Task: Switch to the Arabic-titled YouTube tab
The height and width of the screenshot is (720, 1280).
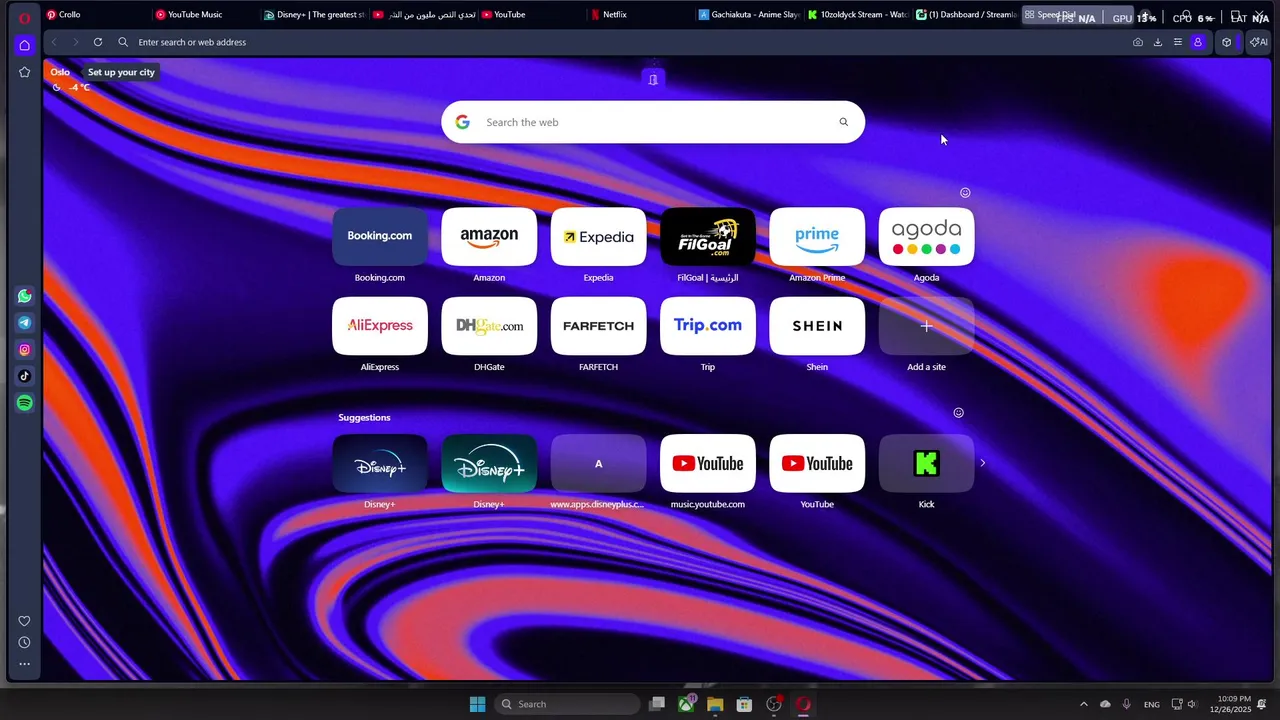Action: point(422,15)
